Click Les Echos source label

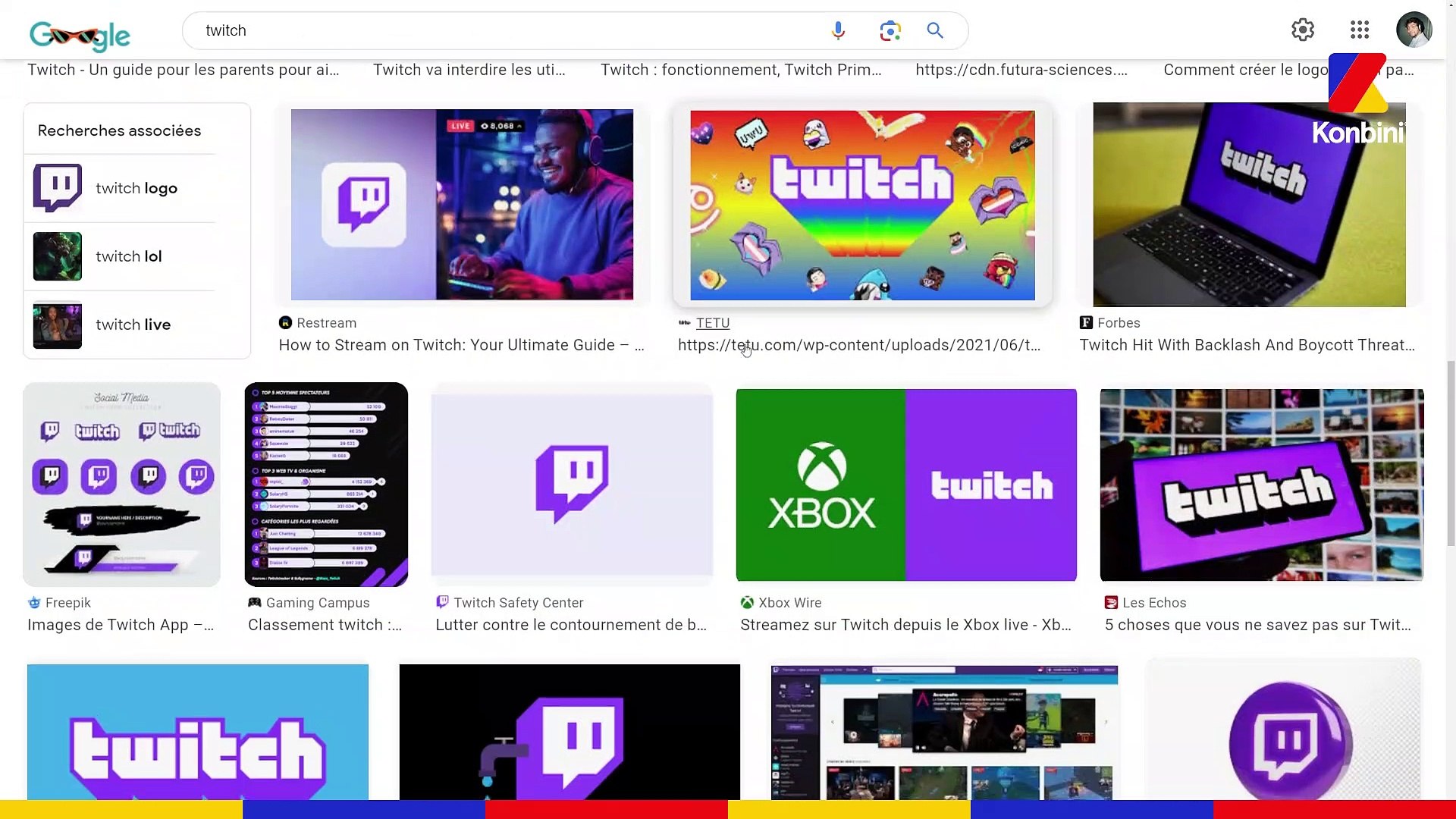point(1154,603)
